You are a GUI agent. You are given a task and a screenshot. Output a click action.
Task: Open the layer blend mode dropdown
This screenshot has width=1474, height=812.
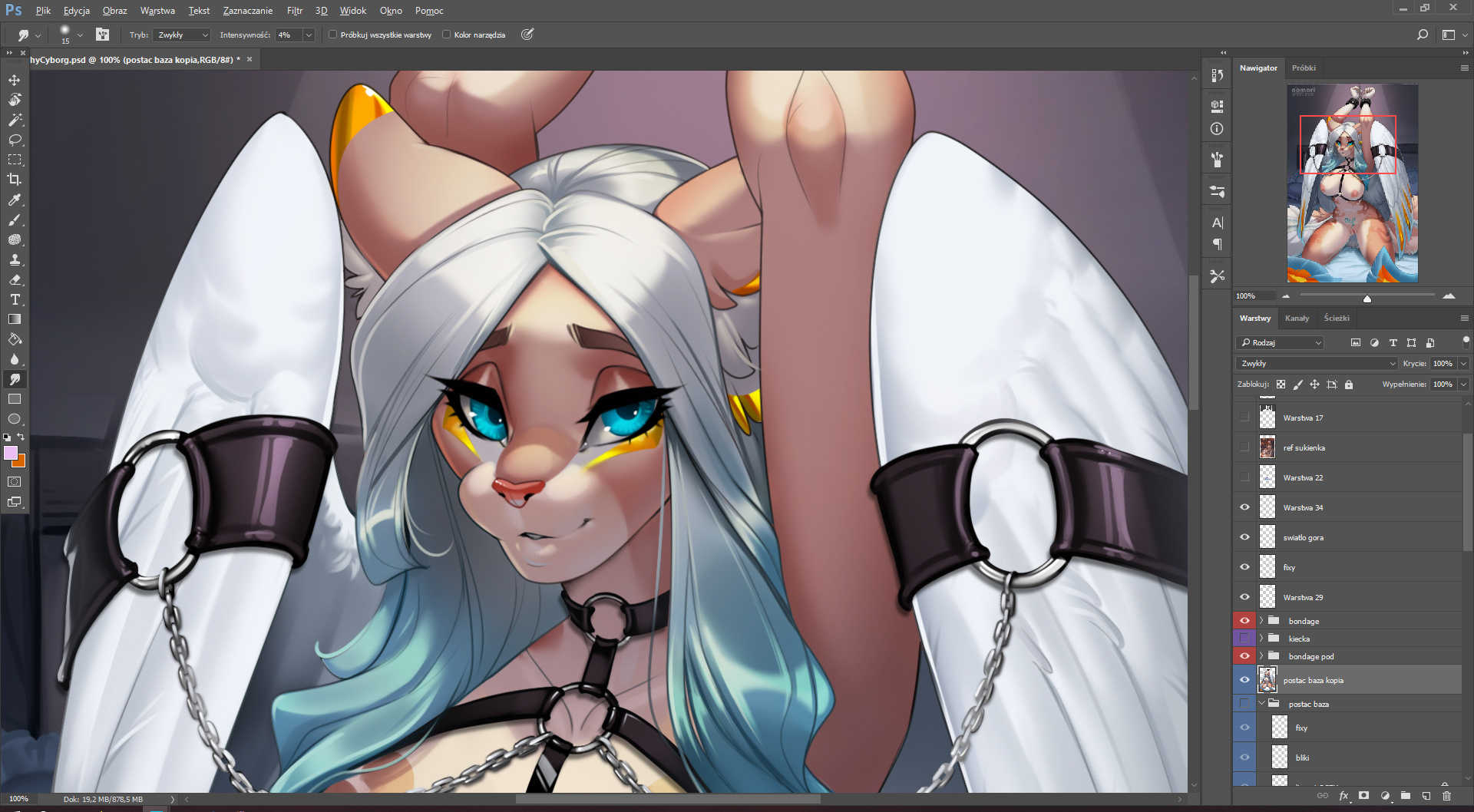(x=1317, y=364)
